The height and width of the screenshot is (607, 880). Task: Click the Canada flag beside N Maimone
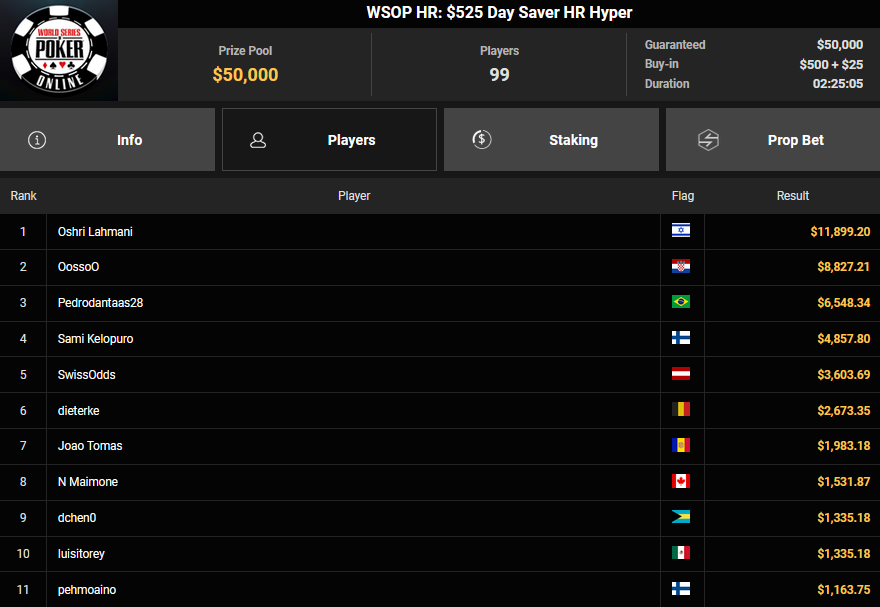[681, 482]
